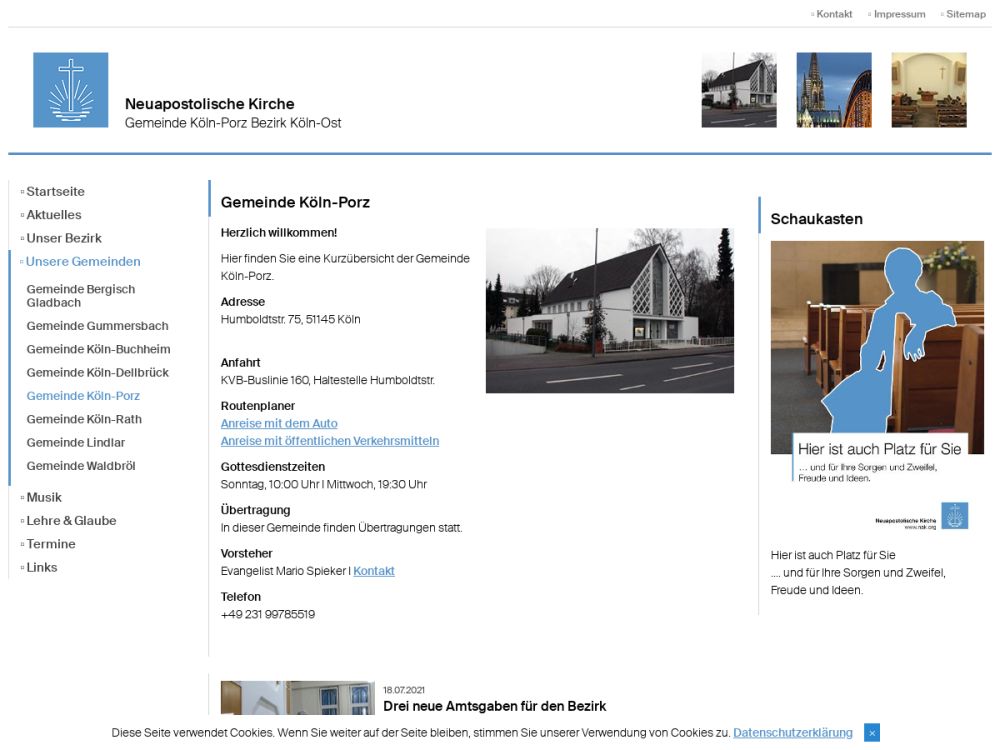The height and width of the screenshot is (750, 1000).
Task: Open the Datenschutzerklärung link
Action: [792, 733]
